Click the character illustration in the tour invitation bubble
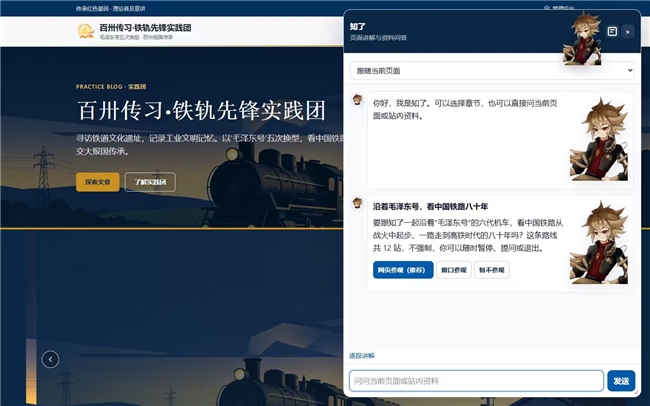 (599, 243)
